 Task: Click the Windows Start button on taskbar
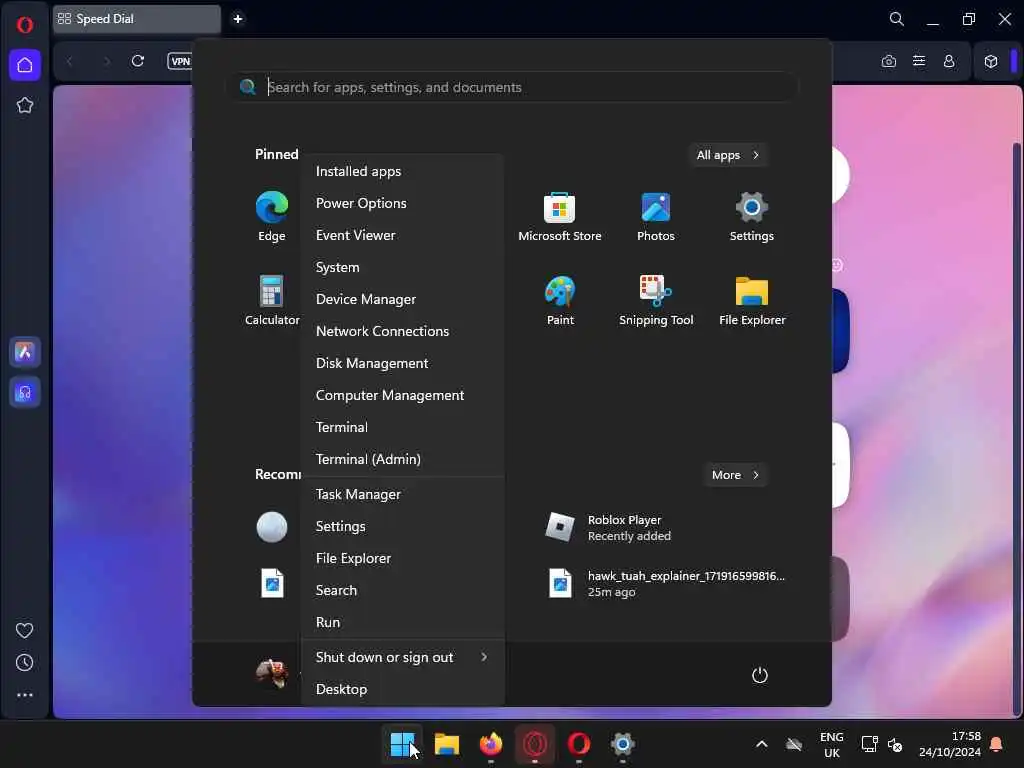click(x=402, y=744)
